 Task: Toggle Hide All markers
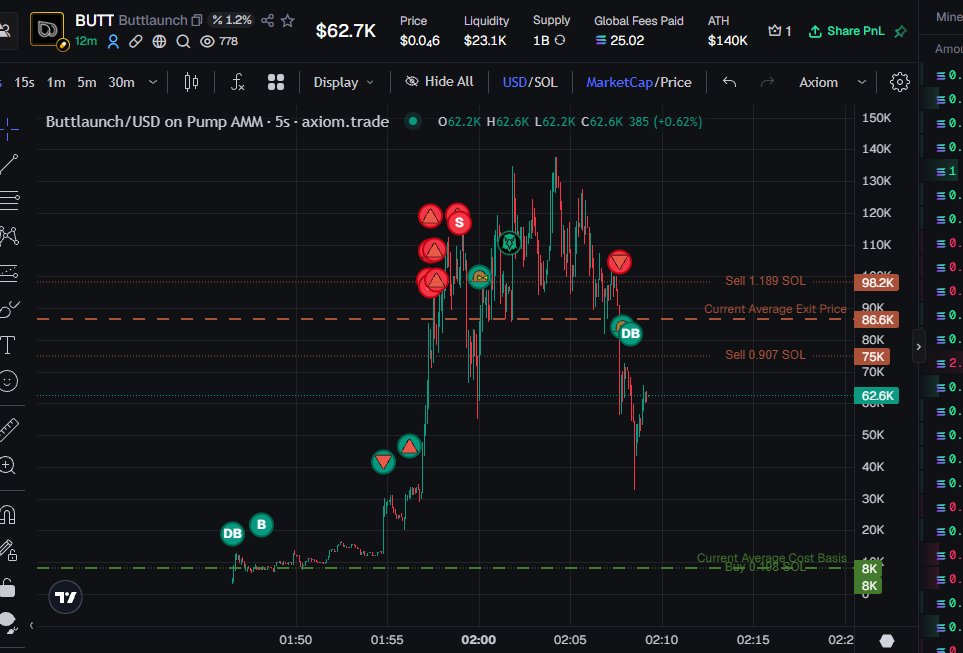tap(439, 82)
